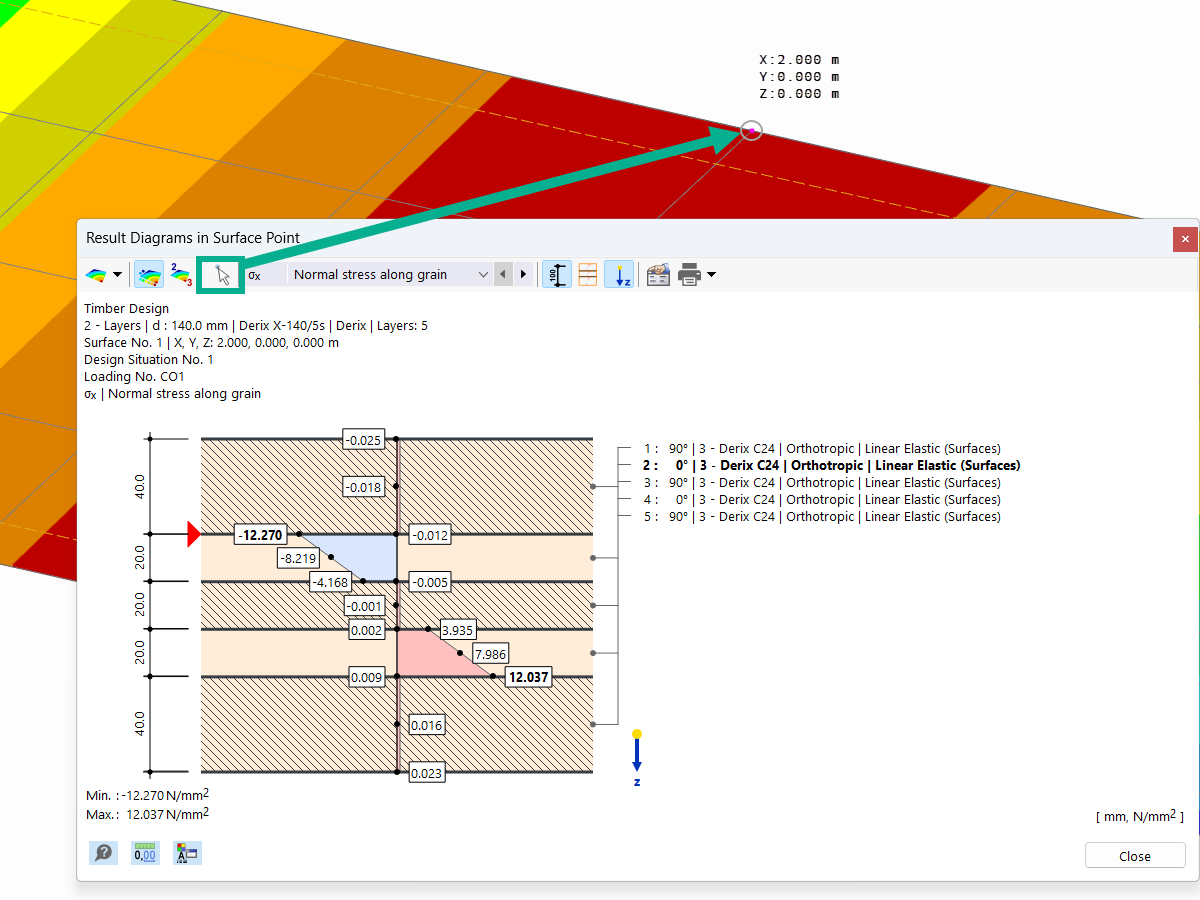The image size is (1200, 900).
Task: Step to previous stress type with left arrow
Action: 503,274
